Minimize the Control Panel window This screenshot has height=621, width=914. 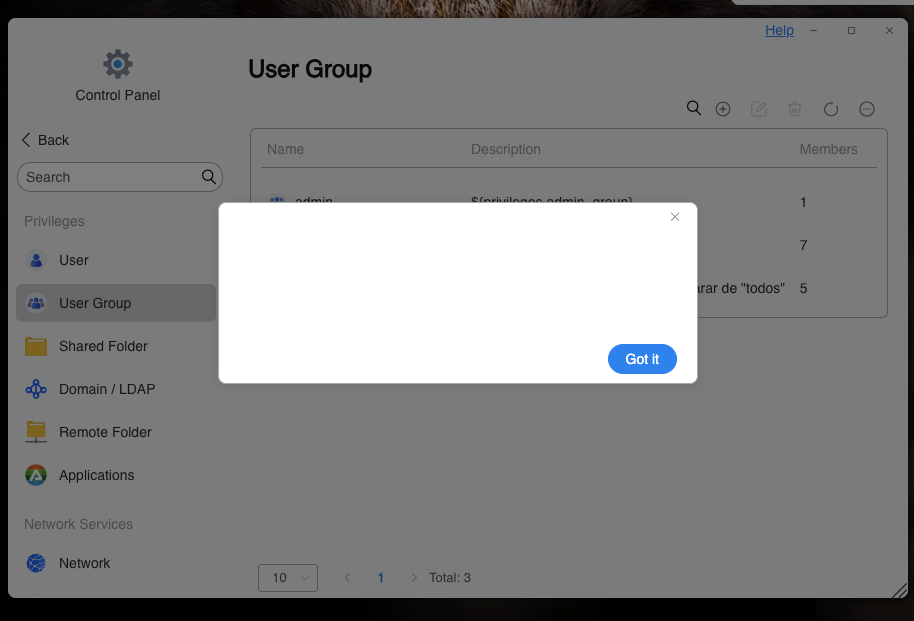click(x=813, y=30)
